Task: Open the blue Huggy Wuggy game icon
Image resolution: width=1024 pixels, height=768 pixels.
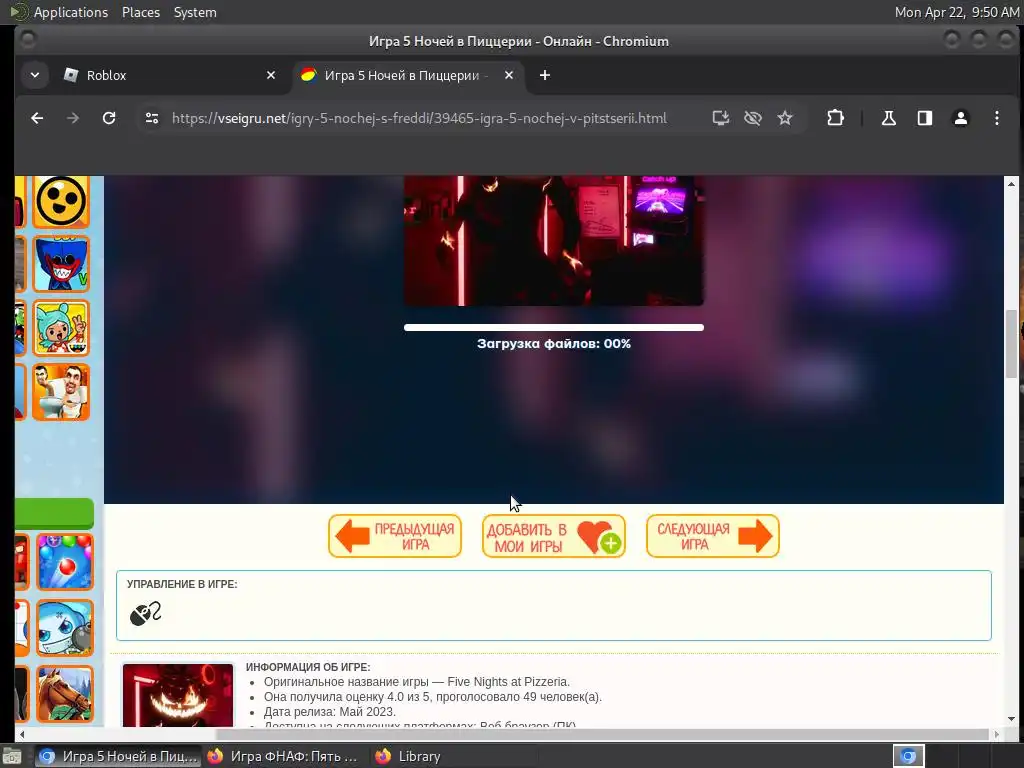Action: click(61, 264)
